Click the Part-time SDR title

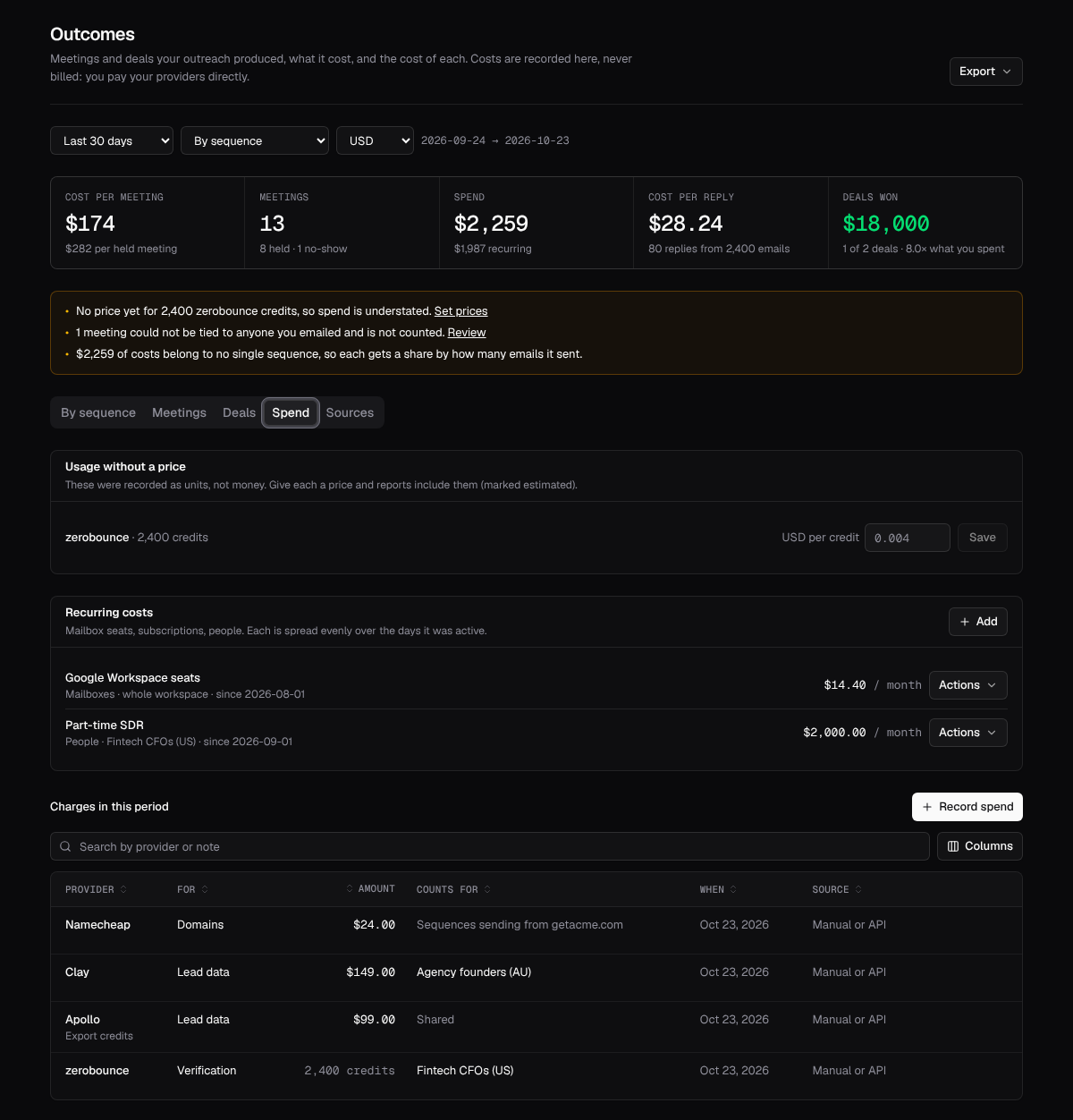[105, 725]
